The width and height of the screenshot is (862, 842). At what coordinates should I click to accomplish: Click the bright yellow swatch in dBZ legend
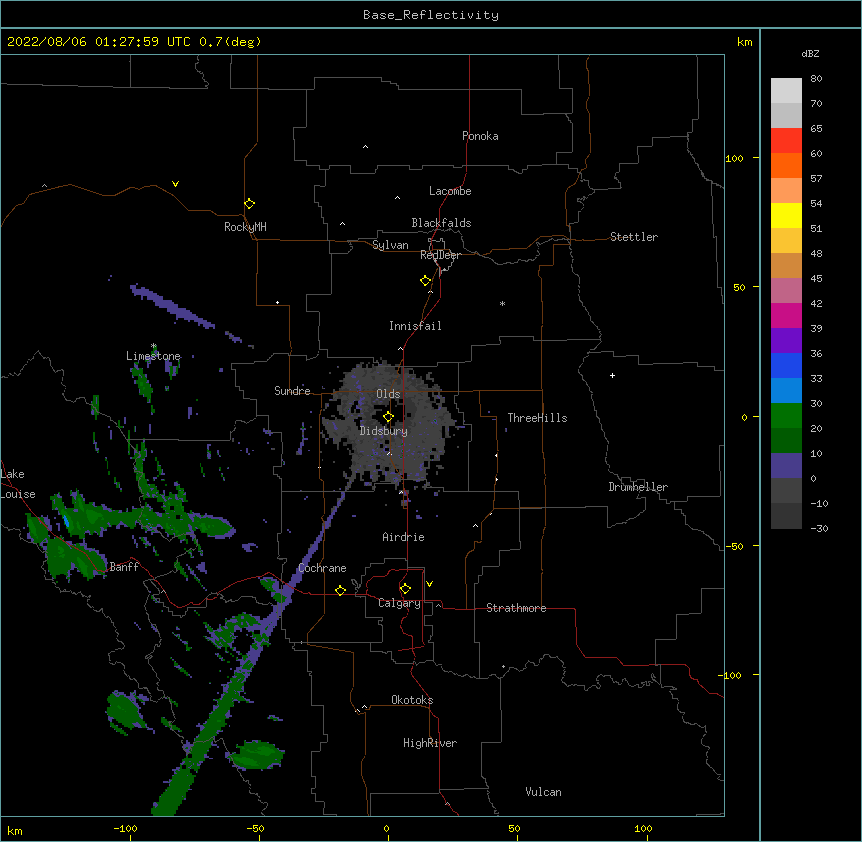coord(786,215)
